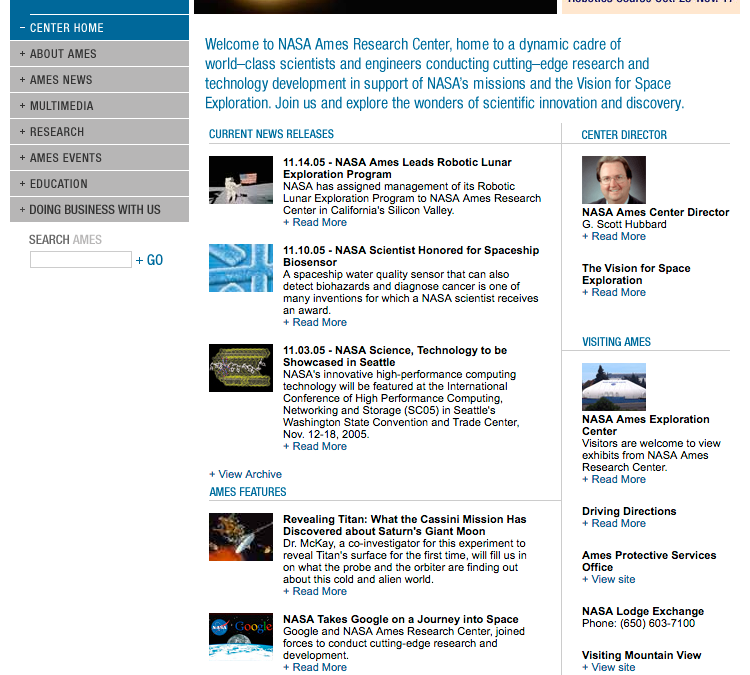
Task: View site for Ames Protective Services Office
Action: pos(609,579)
